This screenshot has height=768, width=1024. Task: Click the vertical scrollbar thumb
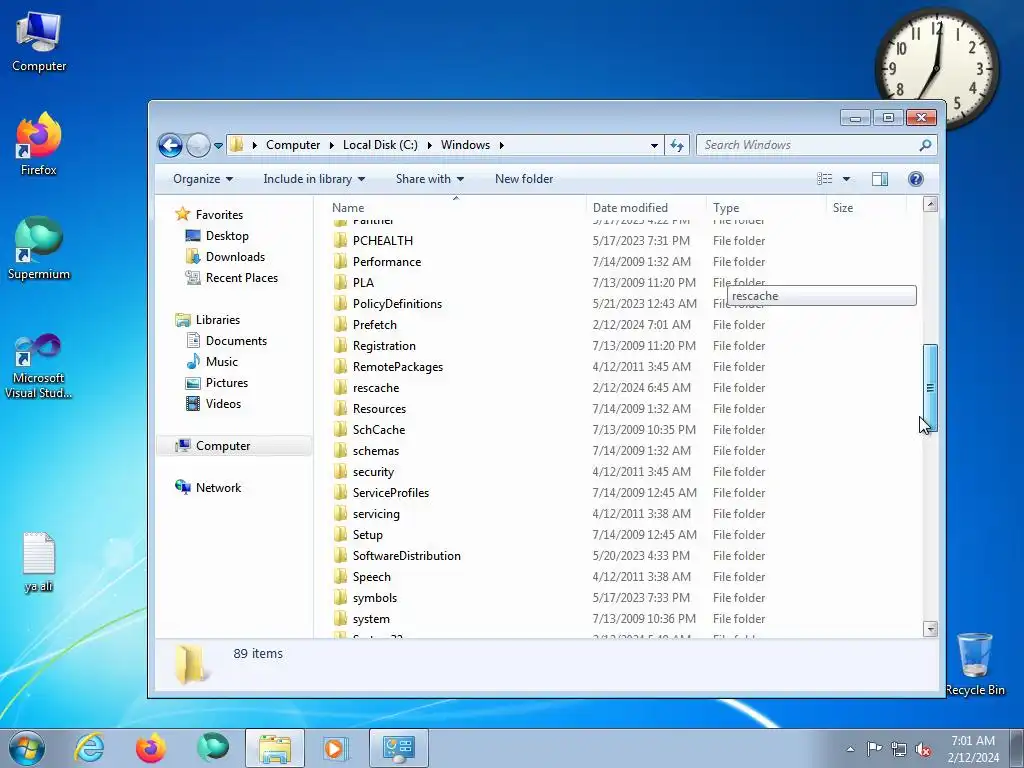(x=930, y=388)
